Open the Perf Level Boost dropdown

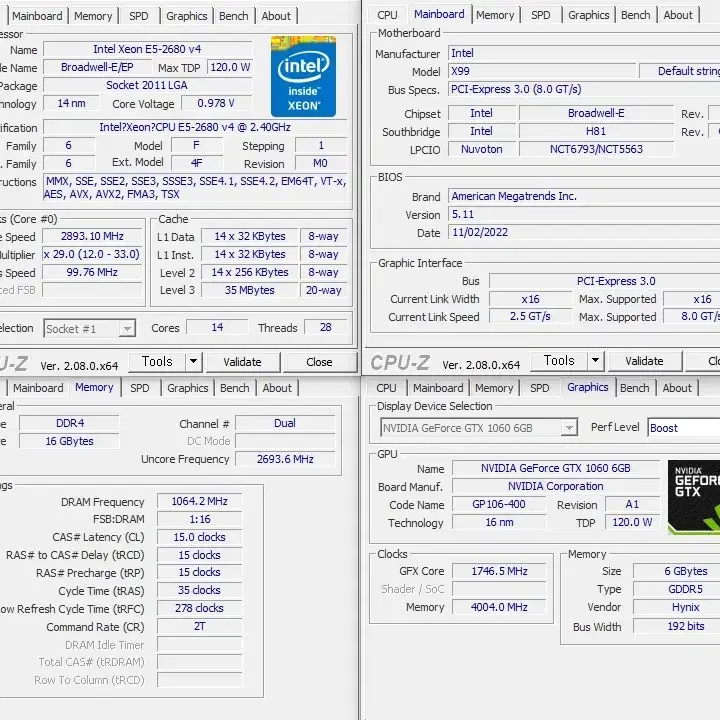pos(683,428)
